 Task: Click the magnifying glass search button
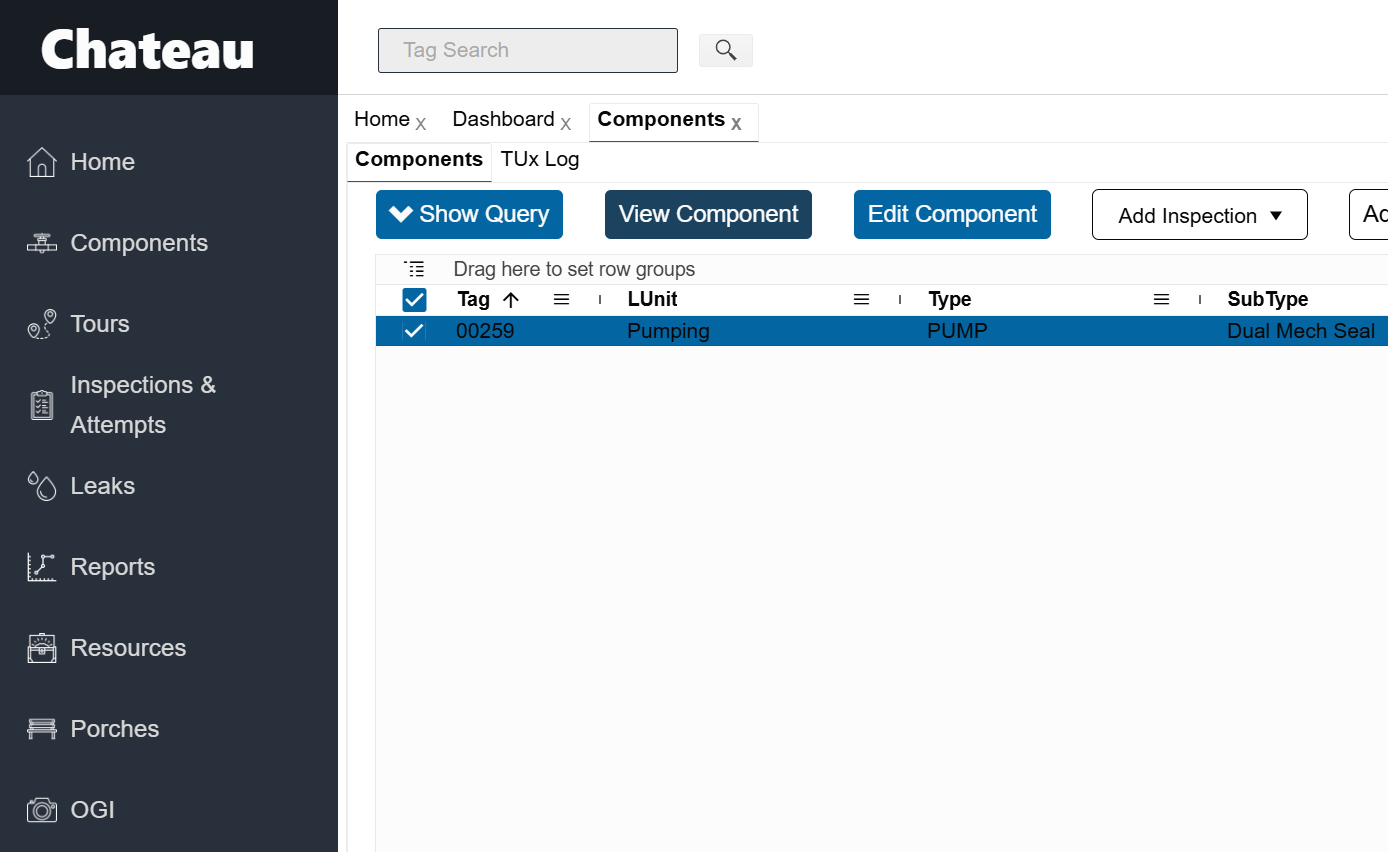(x=726, y=50)
